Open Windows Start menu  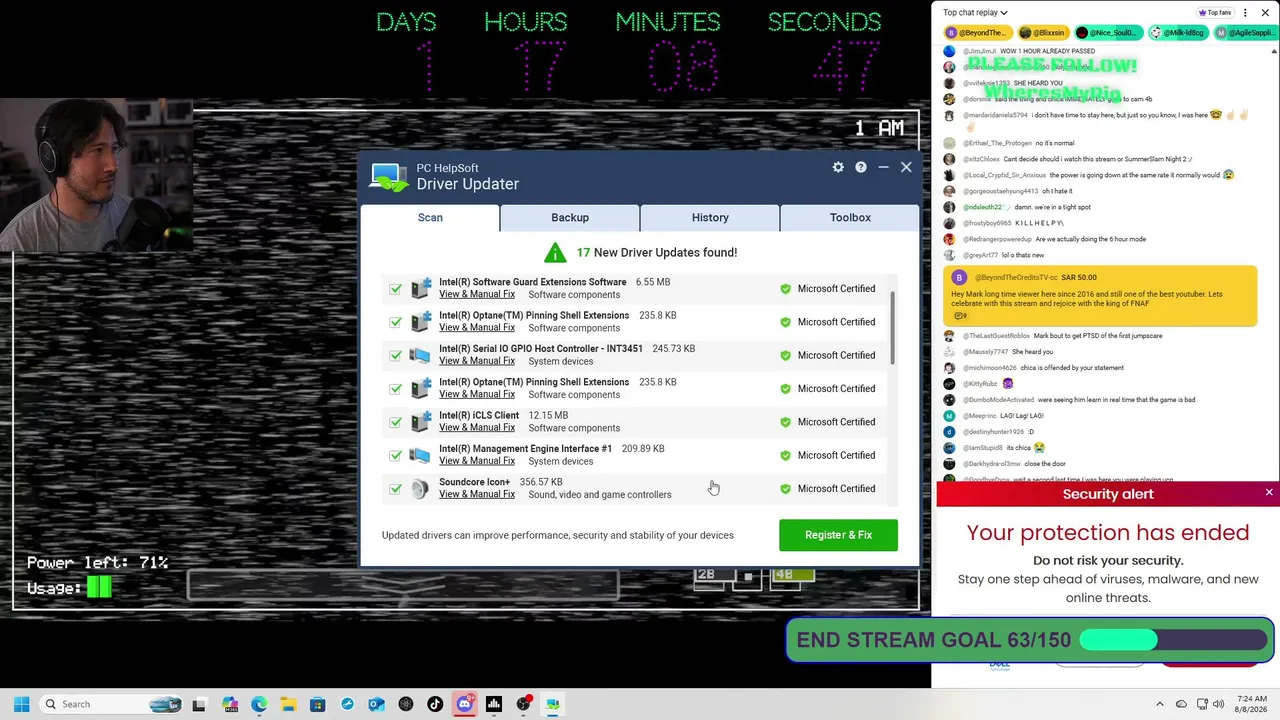[x=21, y=704]
